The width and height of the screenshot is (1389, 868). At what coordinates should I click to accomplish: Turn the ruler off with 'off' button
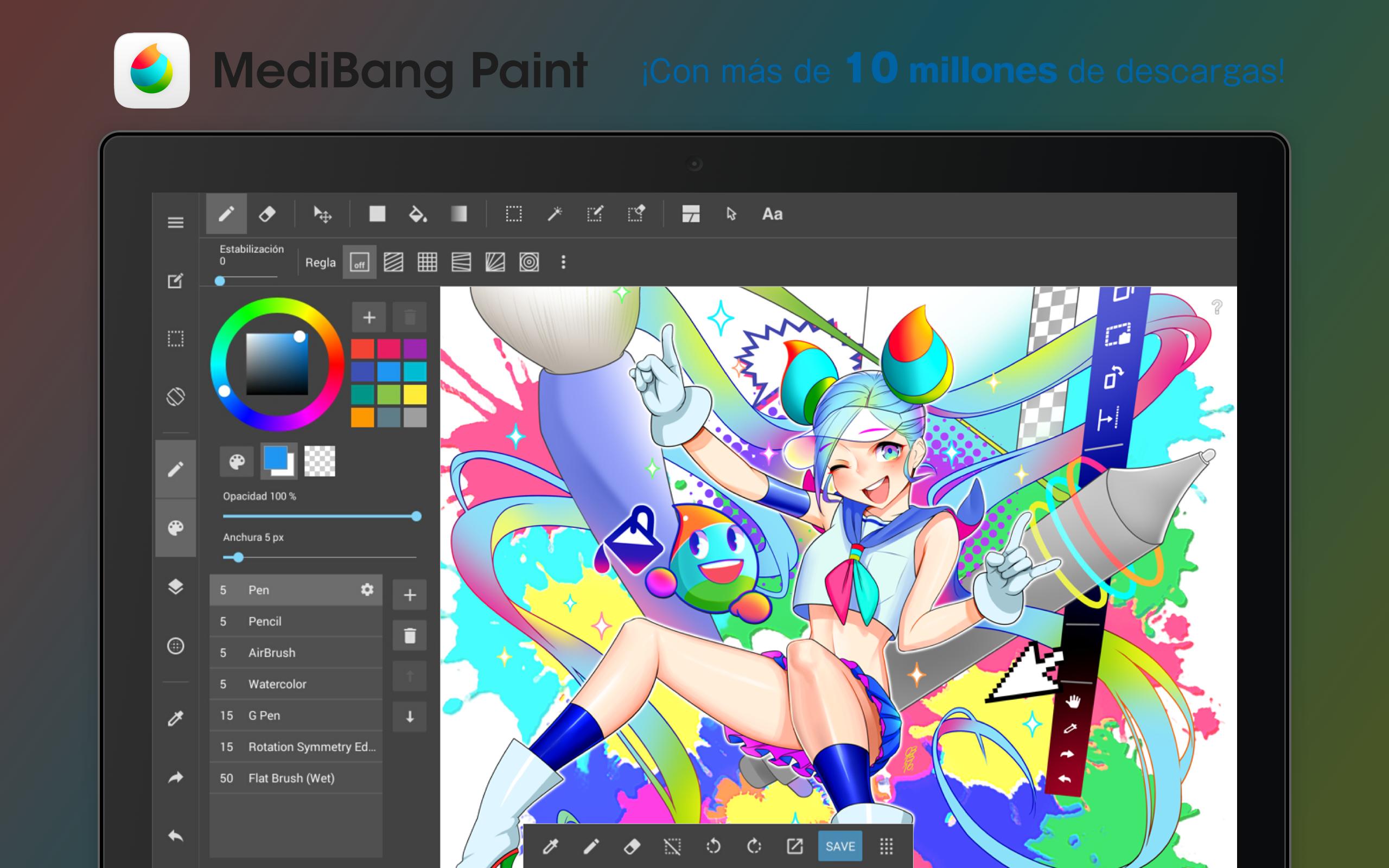(x=359, y=263)
